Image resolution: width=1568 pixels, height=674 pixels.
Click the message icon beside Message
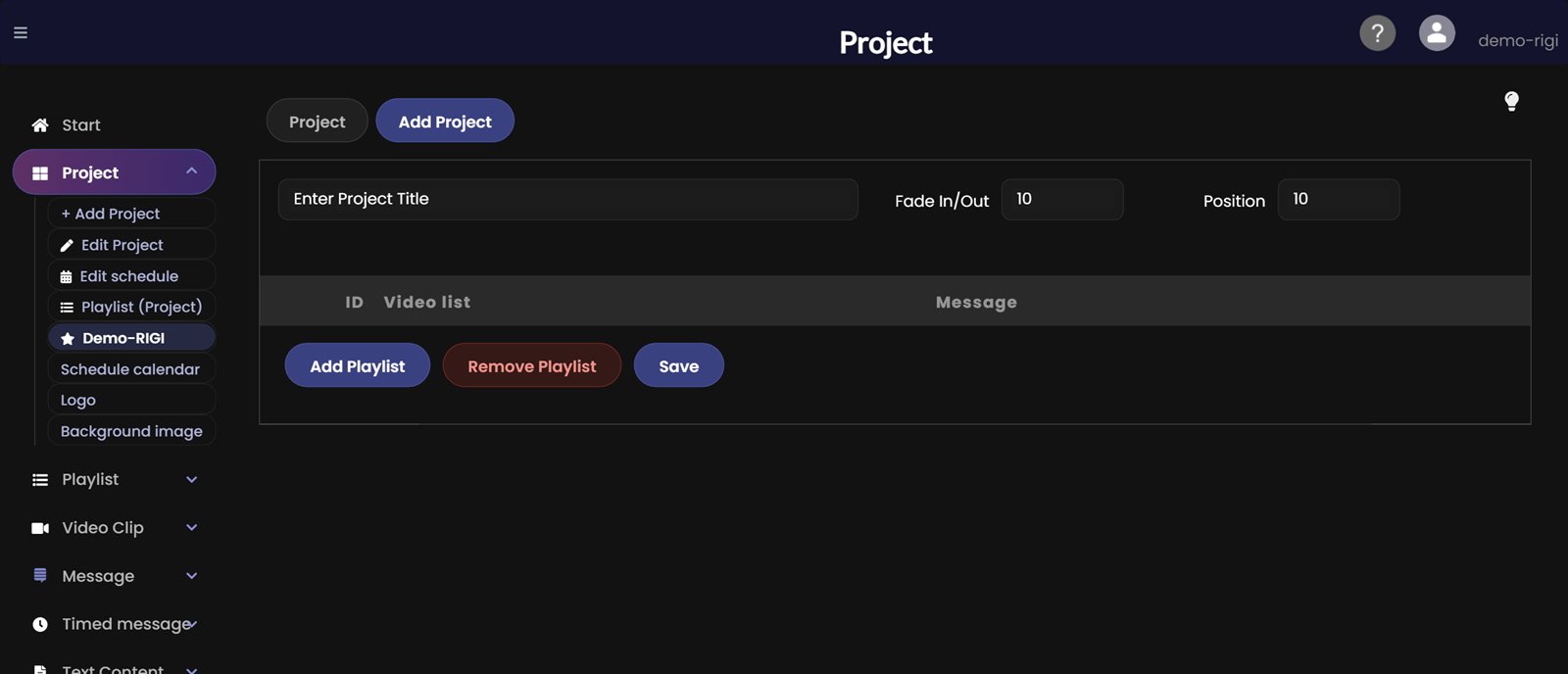point(40,575)
